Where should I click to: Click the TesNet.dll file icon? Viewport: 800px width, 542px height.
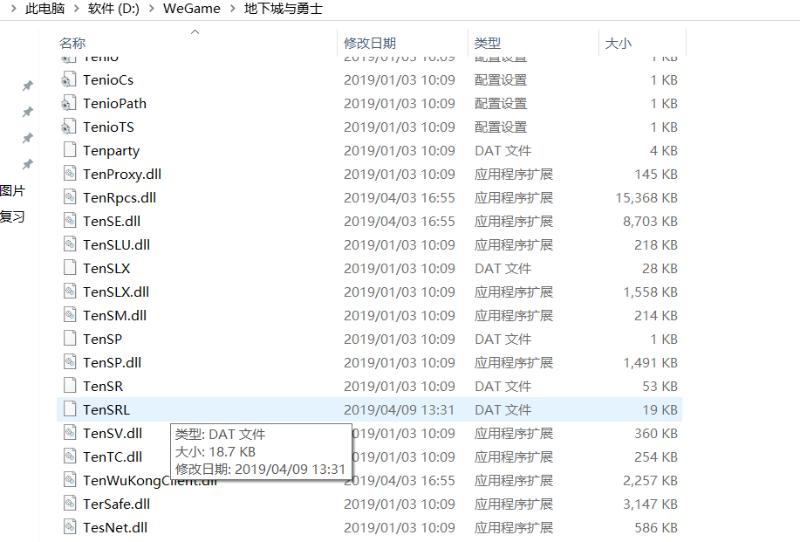click(x=69, y=527)
